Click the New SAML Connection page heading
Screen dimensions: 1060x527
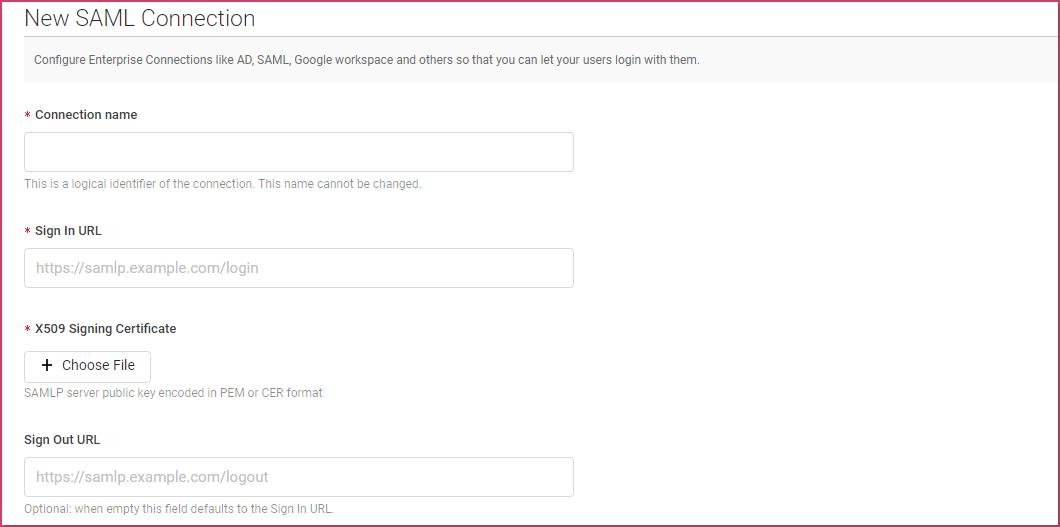140,18
